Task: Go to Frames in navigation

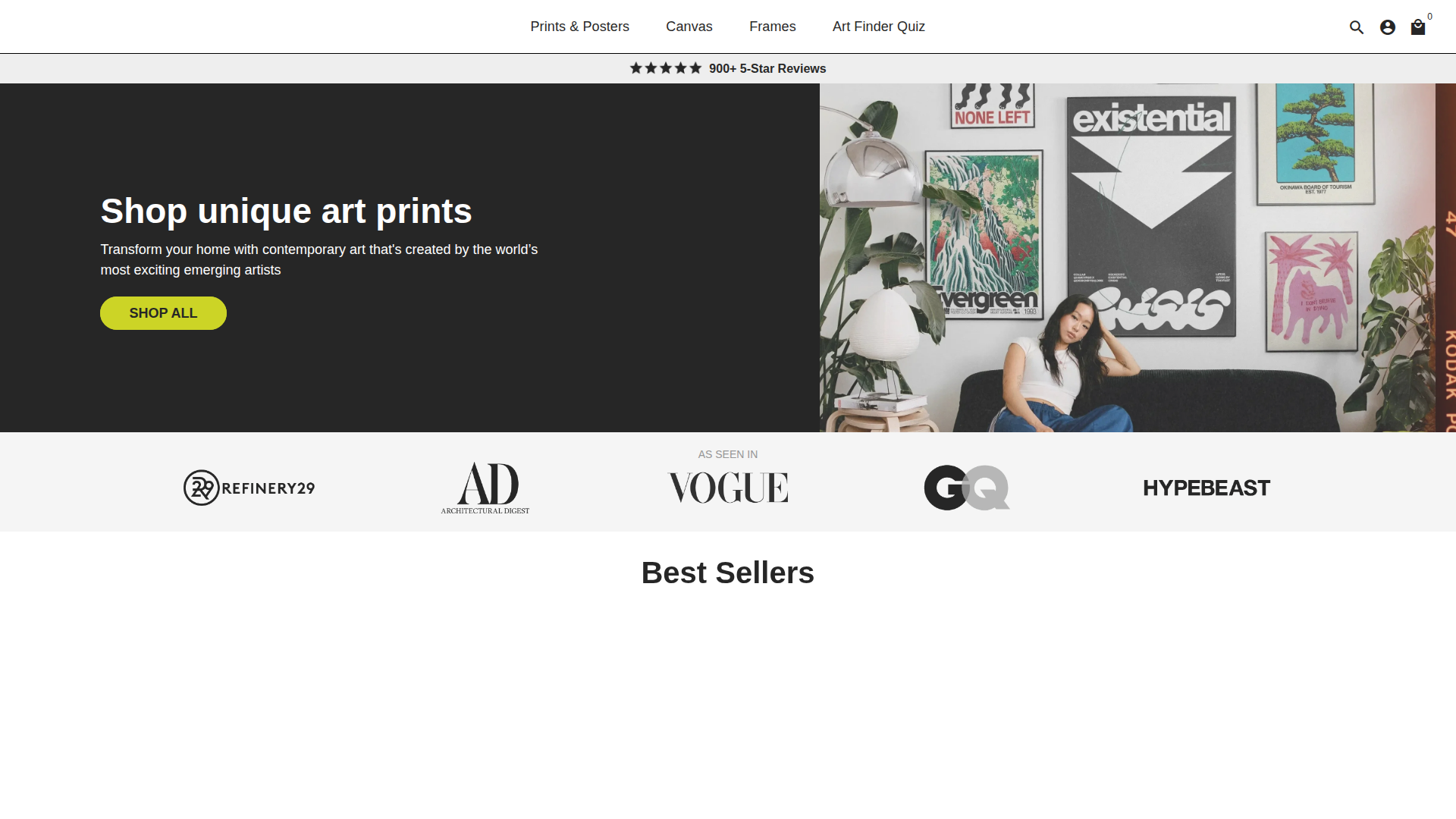Action: pyautogui.click(x=772, y=27)
